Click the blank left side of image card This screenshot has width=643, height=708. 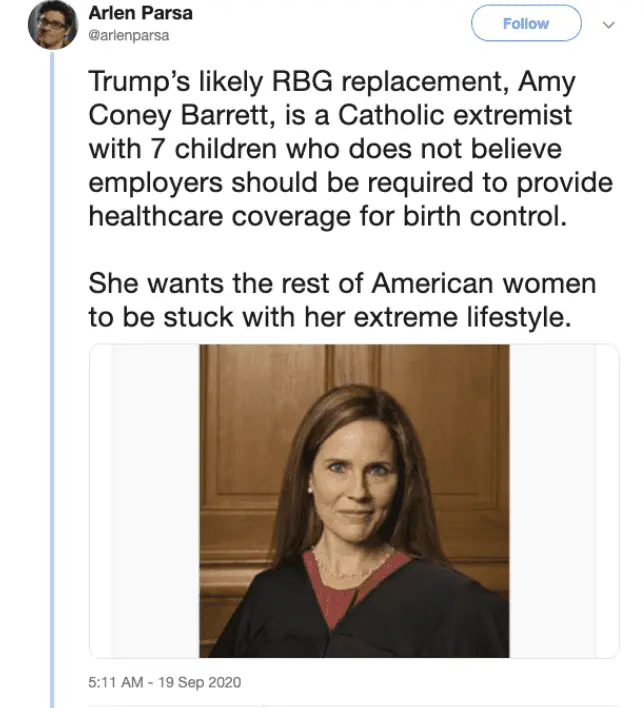(150, 500)
